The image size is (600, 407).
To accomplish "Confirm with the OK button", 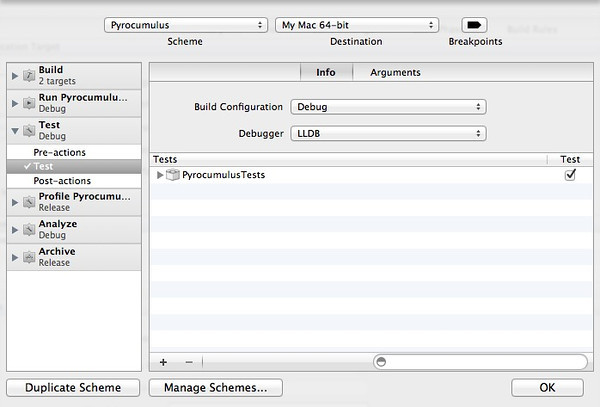I will pyautogui.click(x=547, y=387).
